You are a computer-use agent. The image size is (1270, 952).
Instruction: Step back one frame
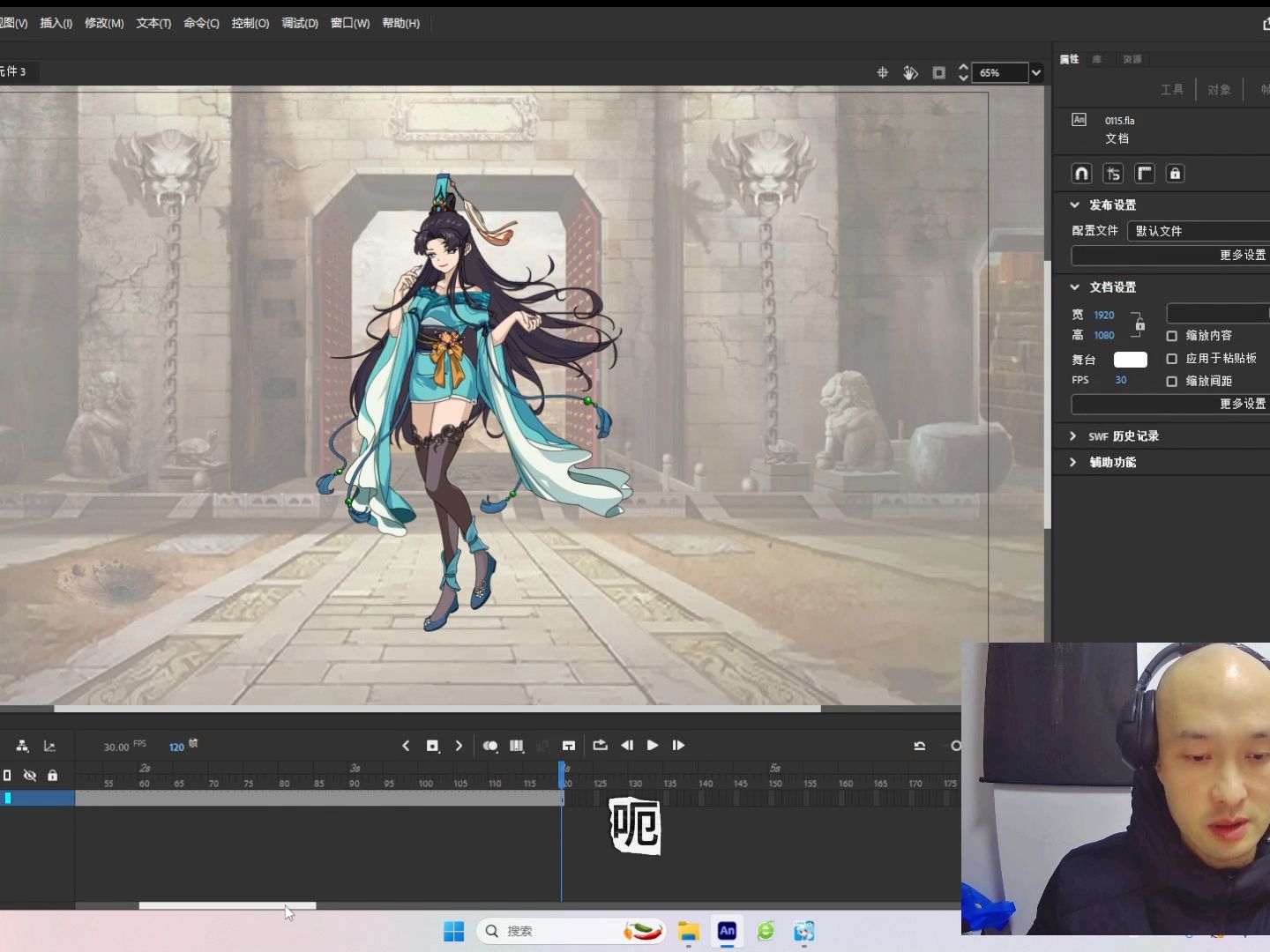pos(627,745)
